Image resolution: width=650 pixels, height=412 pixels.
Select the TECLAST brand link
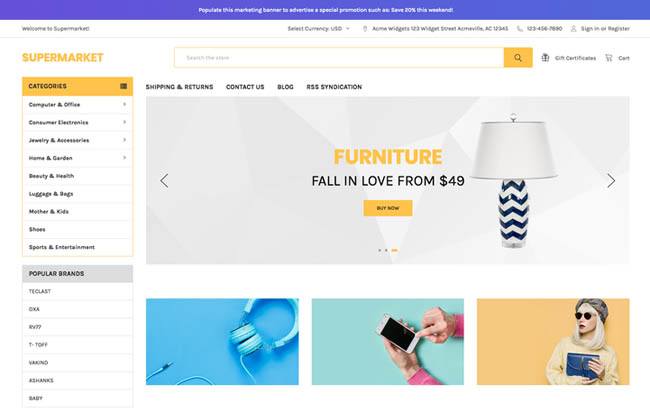click(x=40, y=291)
